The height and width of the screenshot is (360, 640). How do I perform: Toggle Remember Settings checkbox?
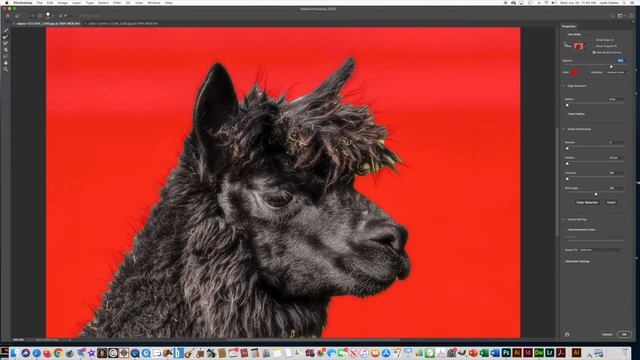click(x=577, y=261)
